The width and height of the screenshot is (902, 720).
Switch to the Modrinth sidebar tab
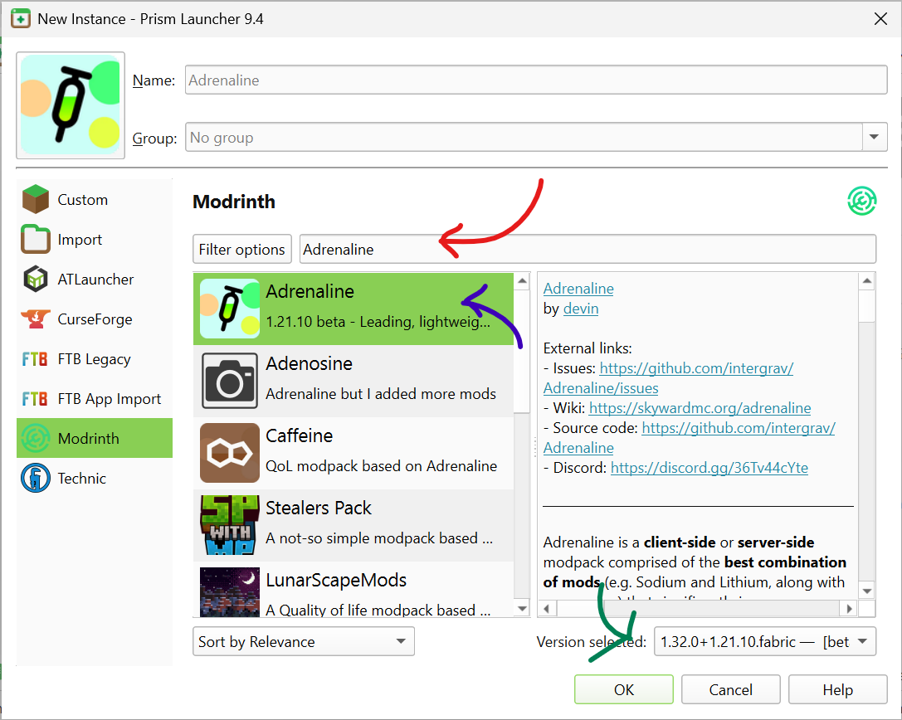click(94, 438)
